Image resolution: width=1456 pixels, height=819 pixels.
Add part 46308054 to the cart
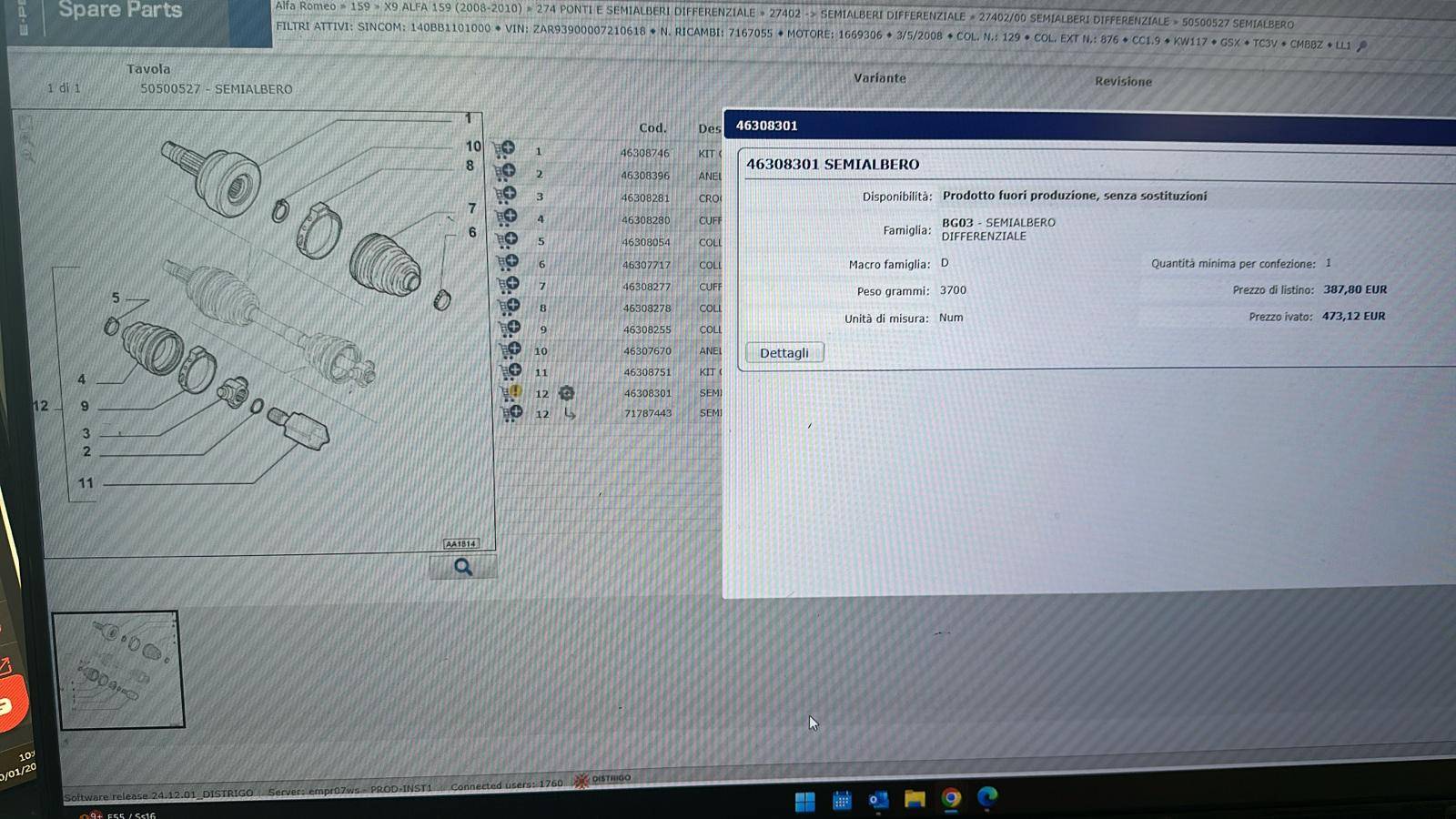point(507,239)
